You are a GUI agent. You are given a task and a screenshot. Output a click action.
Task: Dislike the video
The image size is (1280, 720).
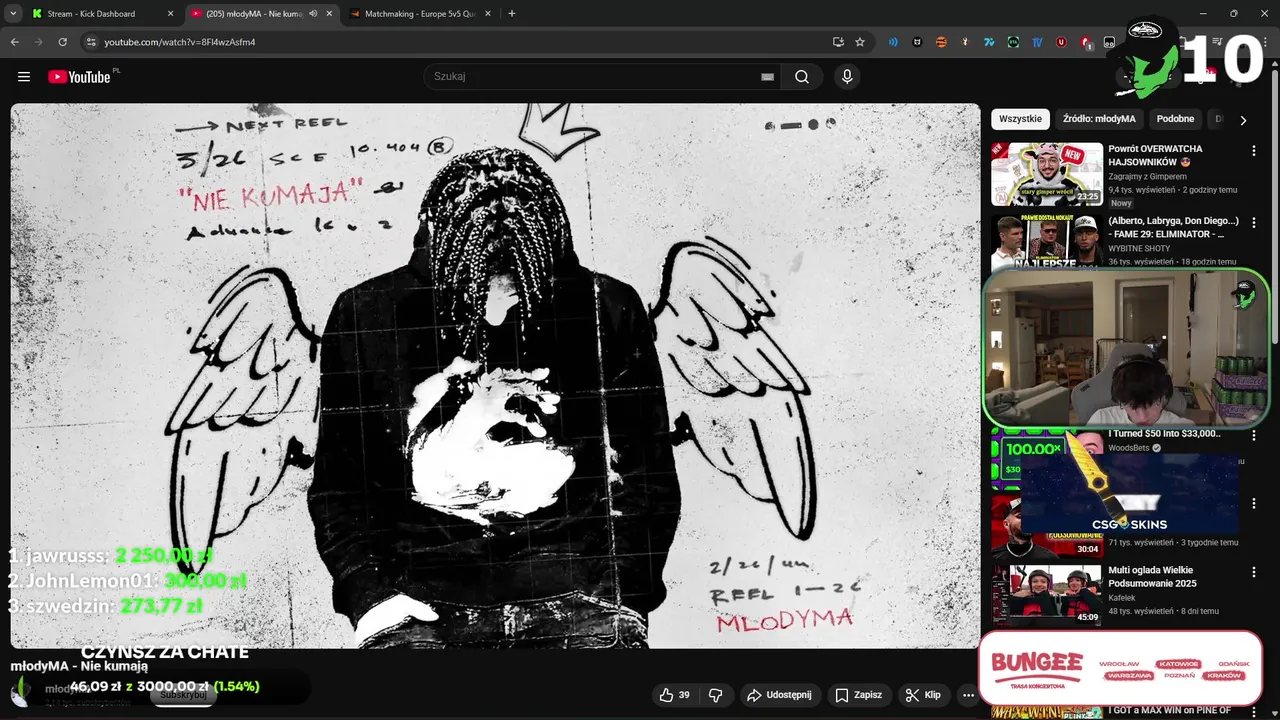coord(716,695)
